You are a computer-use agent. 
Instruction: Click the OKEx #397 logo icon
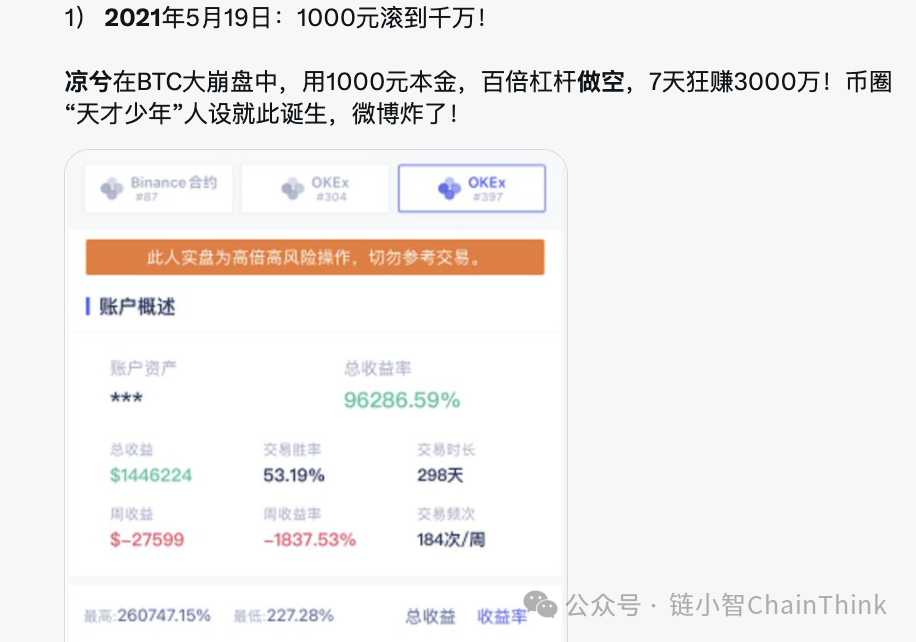[x=449, y=188]
